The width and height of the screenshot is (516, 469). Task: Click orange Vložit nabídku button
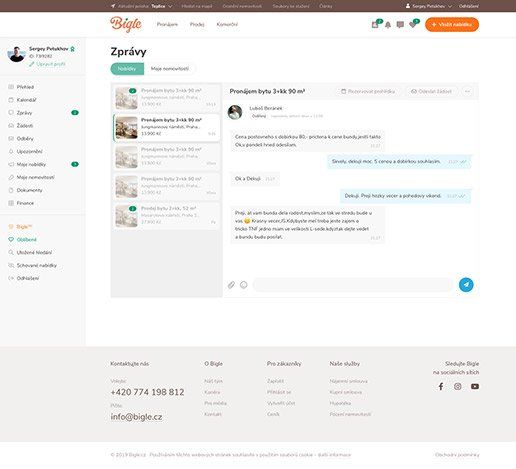(x=452, y=25)
